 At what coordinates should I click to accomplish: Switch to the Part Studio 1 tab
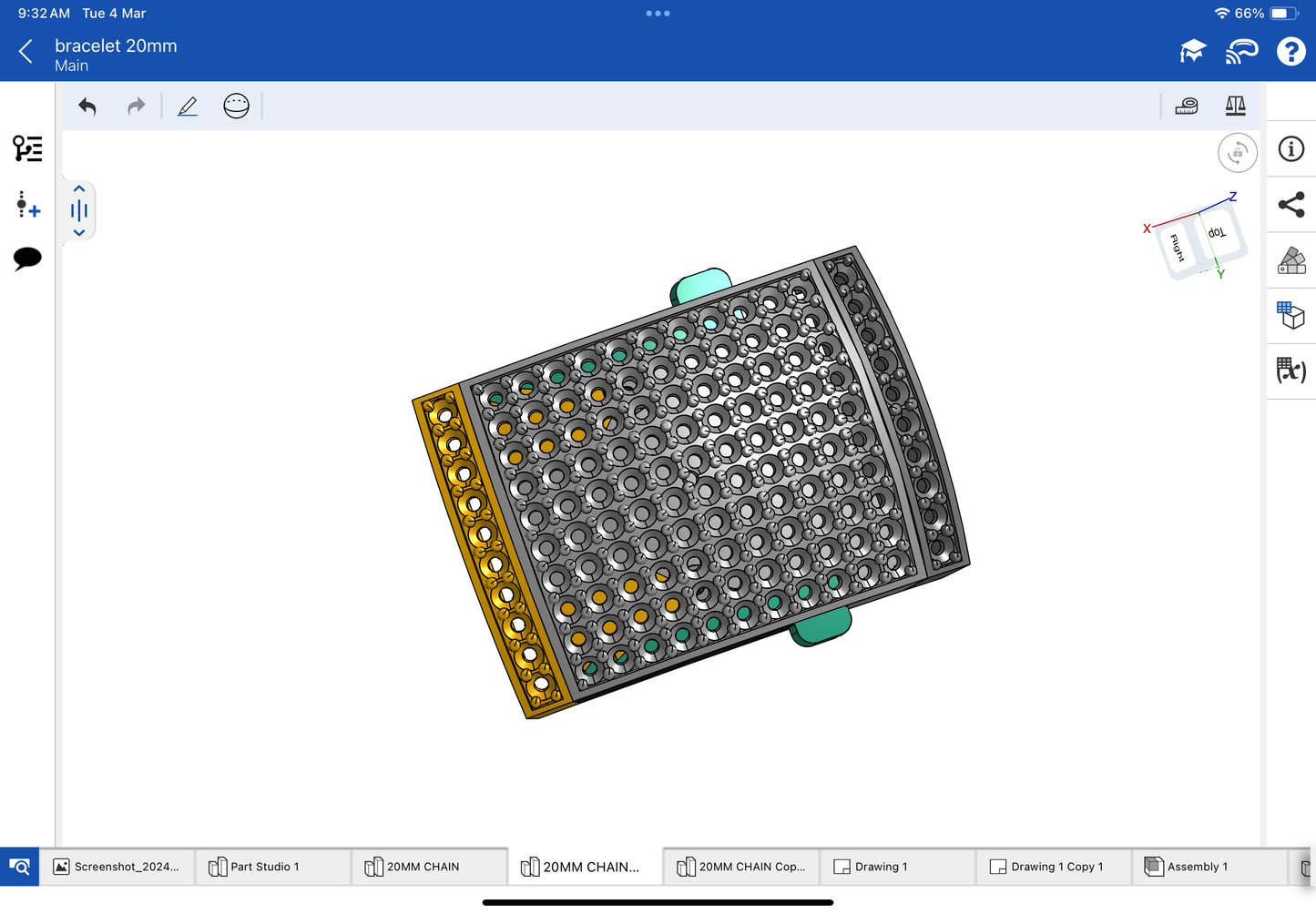click(264, 867)
